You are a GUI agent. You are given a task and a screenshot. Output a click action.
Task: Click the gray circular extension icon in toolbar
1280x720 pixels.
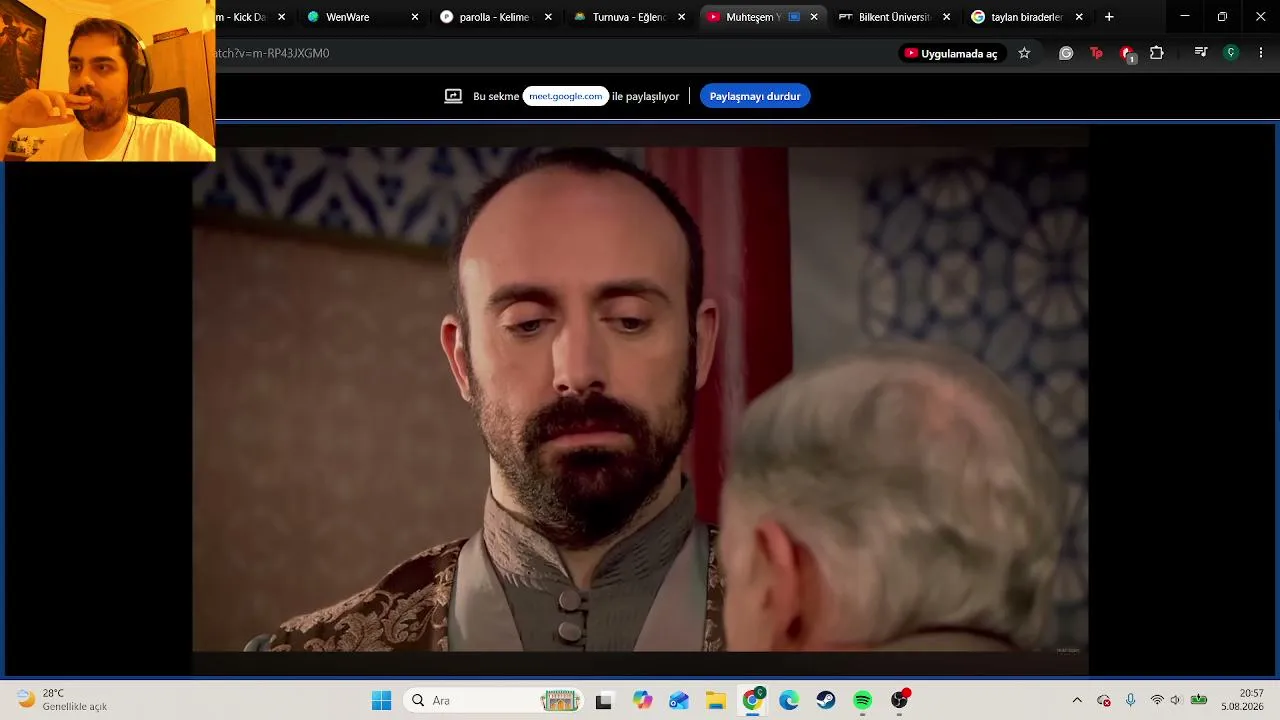pyautogui.click(x=1066, y=53)
